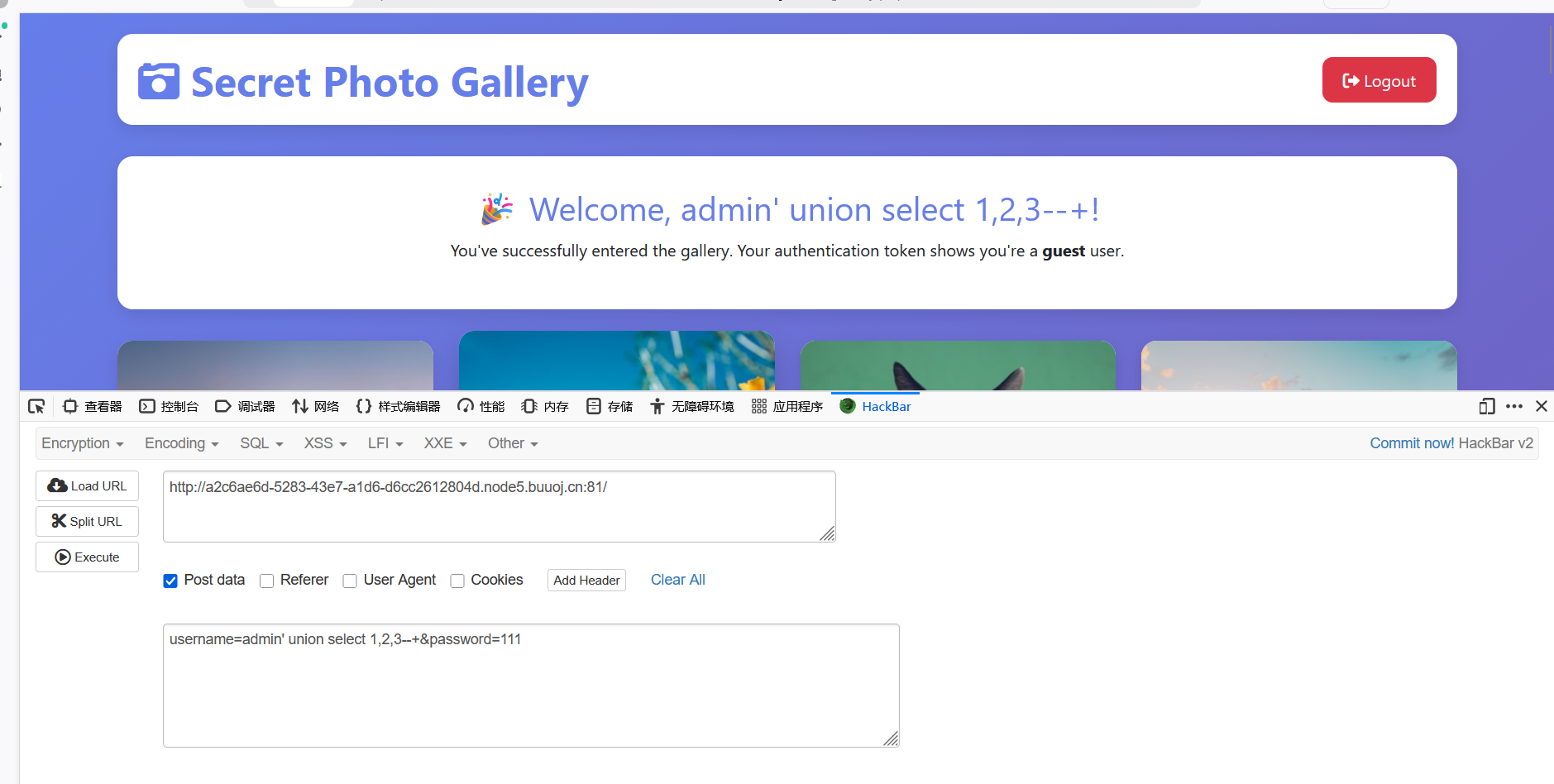
Task: Switch to the Debugger (调试器) tab
Action: (x=245, y=406)
